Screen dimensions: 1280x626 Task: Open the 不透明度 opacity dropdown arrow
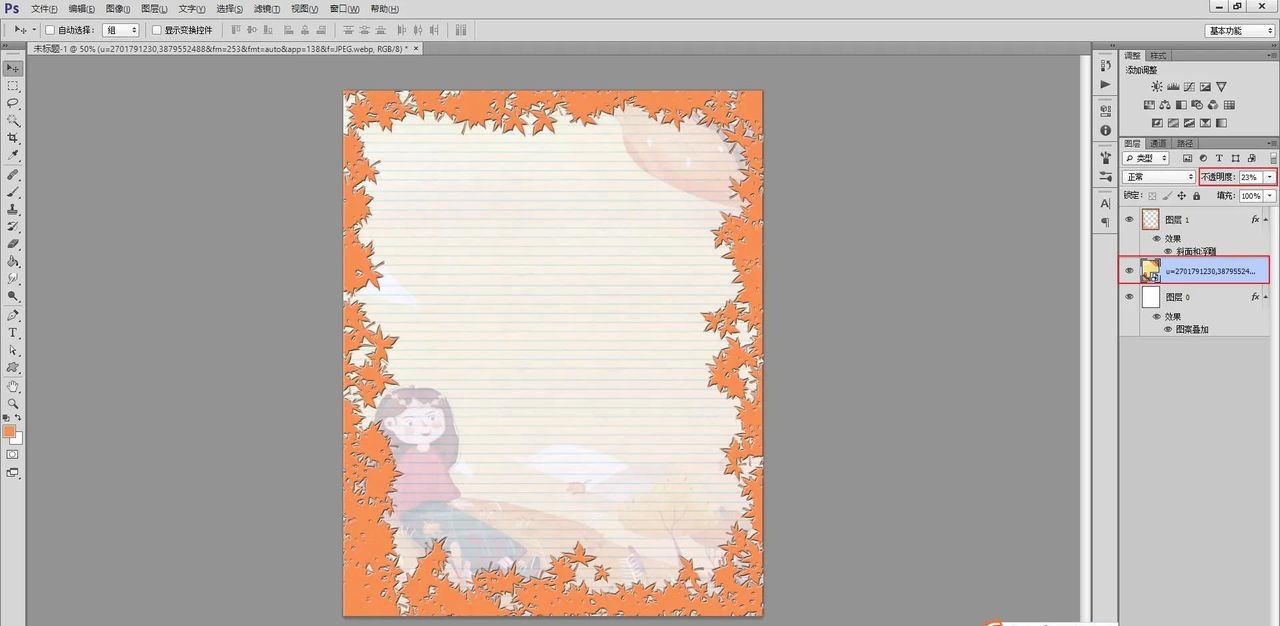pyautogui.click(x=1270, y=177)
